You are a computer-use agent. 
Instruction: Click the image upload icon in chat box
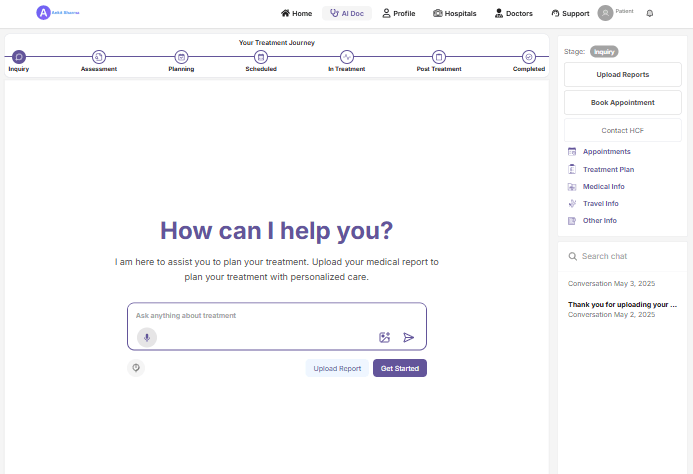385,337
